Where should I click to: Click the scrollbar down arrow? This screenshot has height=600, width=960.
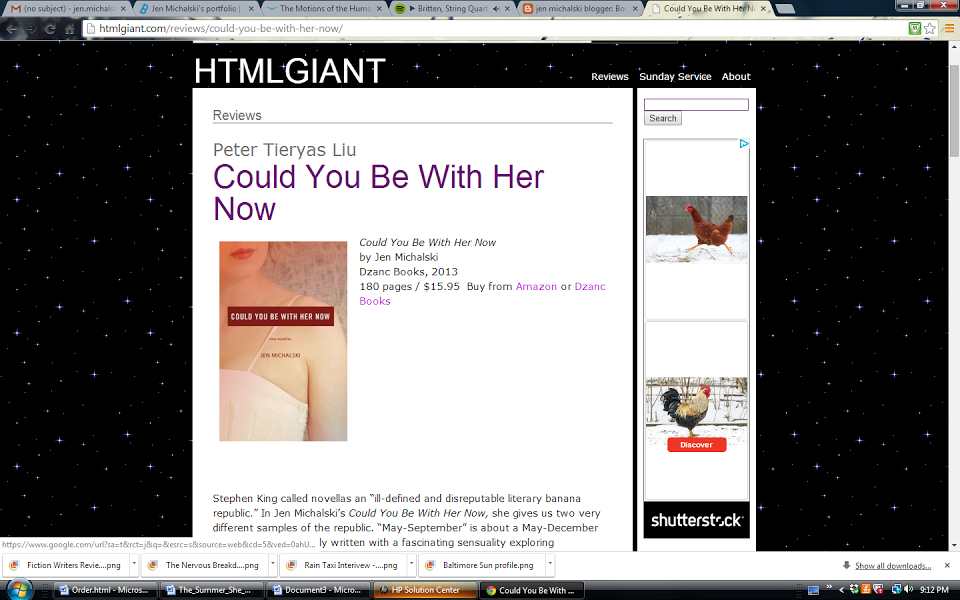[x=954, y=545]
